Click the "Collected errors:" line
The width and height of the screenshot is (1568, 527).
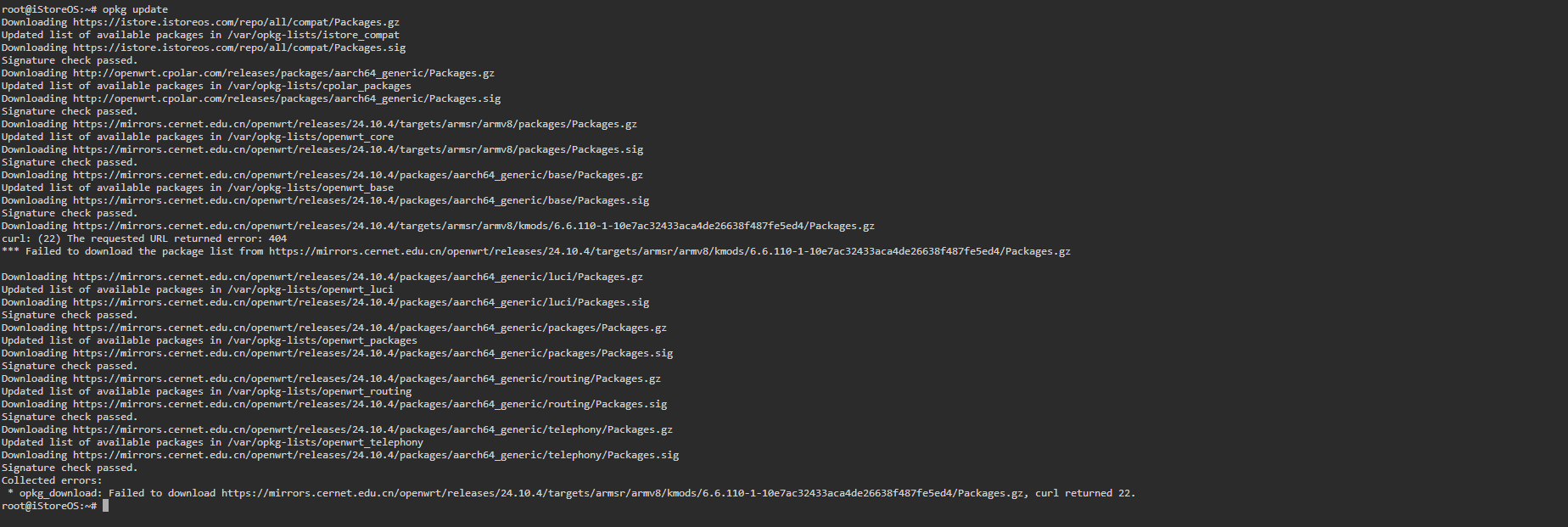[52, 480]
